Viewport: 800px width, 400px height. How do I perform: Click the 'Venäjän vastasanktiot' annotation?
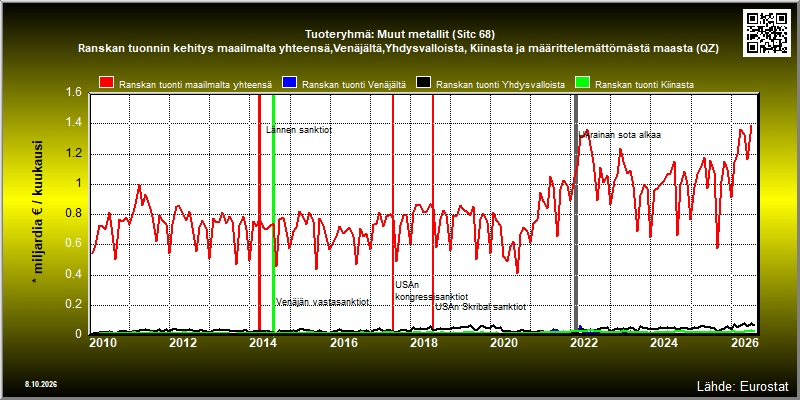tap(322, 302)
